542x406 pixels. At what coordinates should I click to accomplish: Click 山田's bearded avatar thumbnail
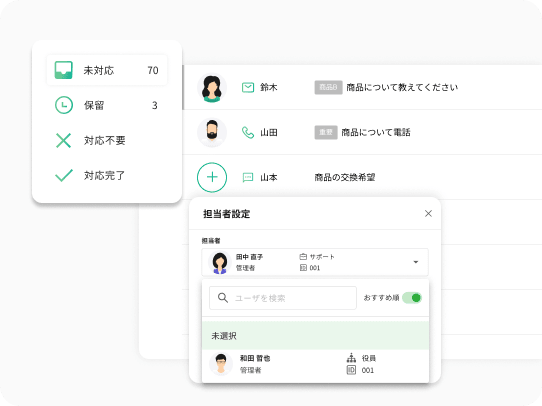pos(212,132)
